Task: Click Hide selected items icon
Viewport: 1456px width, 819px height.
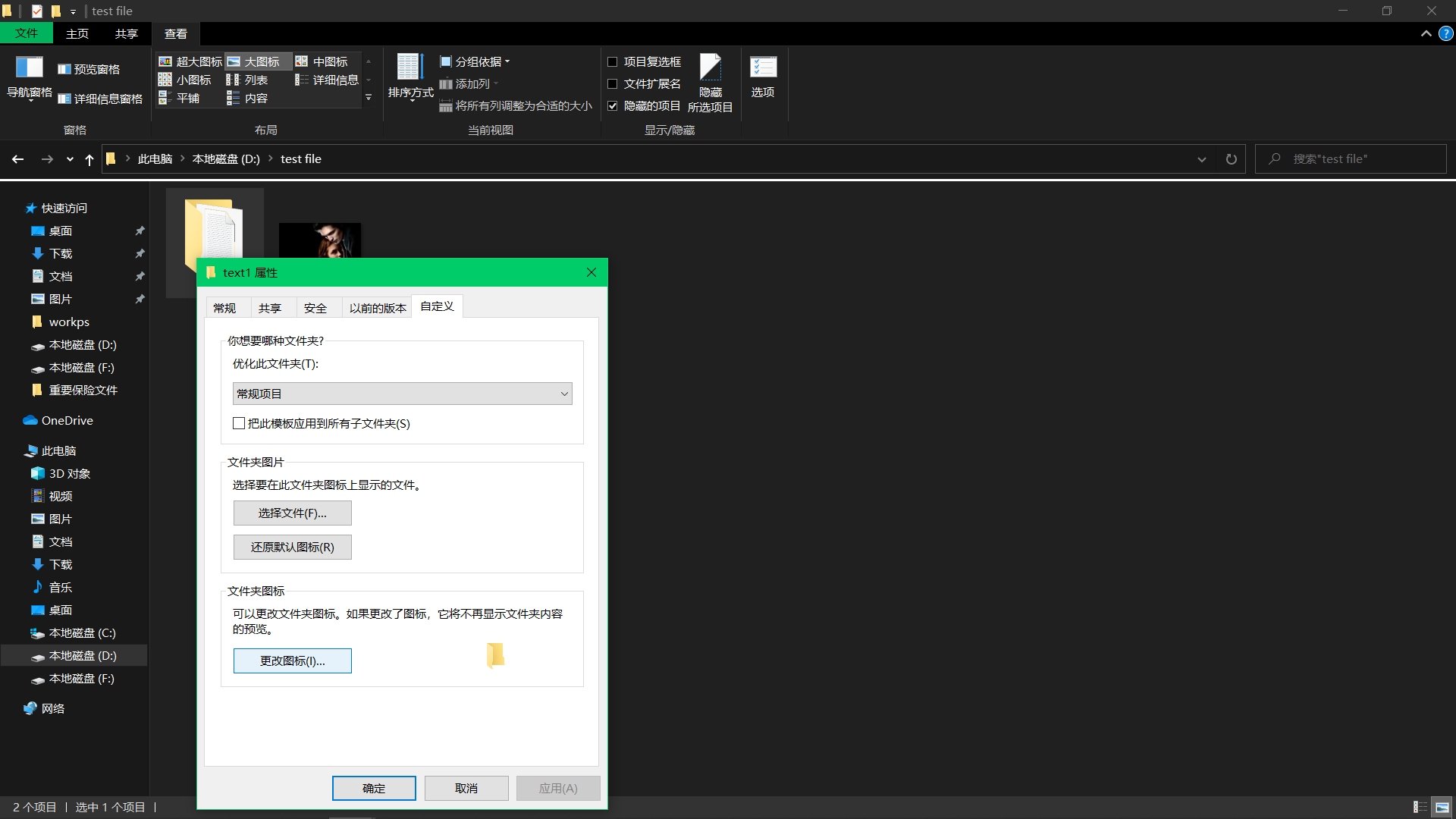Action: point(710,68)
